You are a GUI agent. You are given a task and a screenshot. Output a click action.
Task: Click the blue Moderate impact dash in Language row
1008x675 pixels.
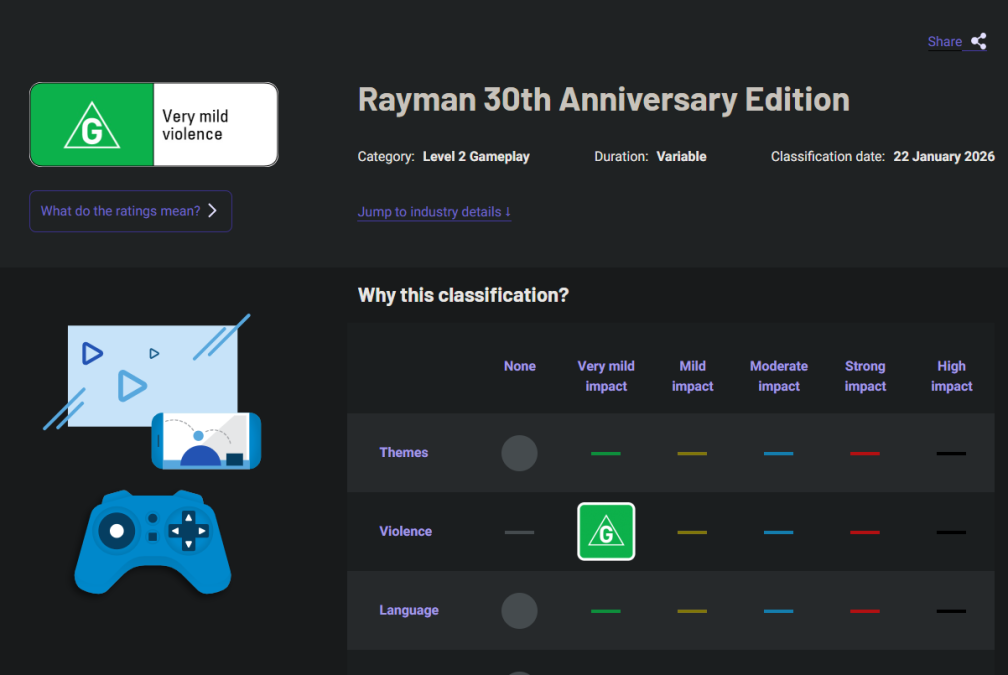pos(779,610)
